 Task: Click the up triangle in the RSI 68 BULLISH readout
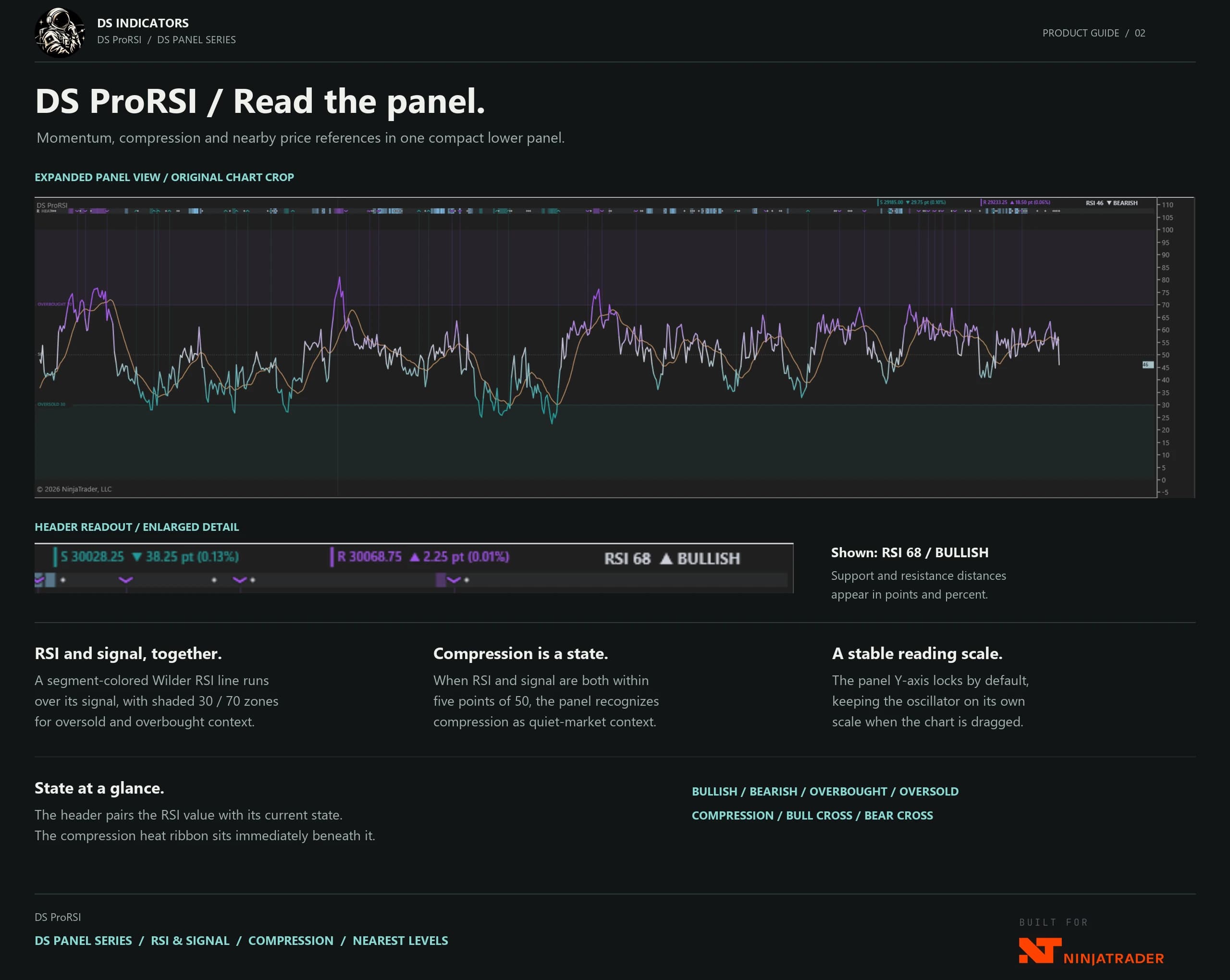666,558
